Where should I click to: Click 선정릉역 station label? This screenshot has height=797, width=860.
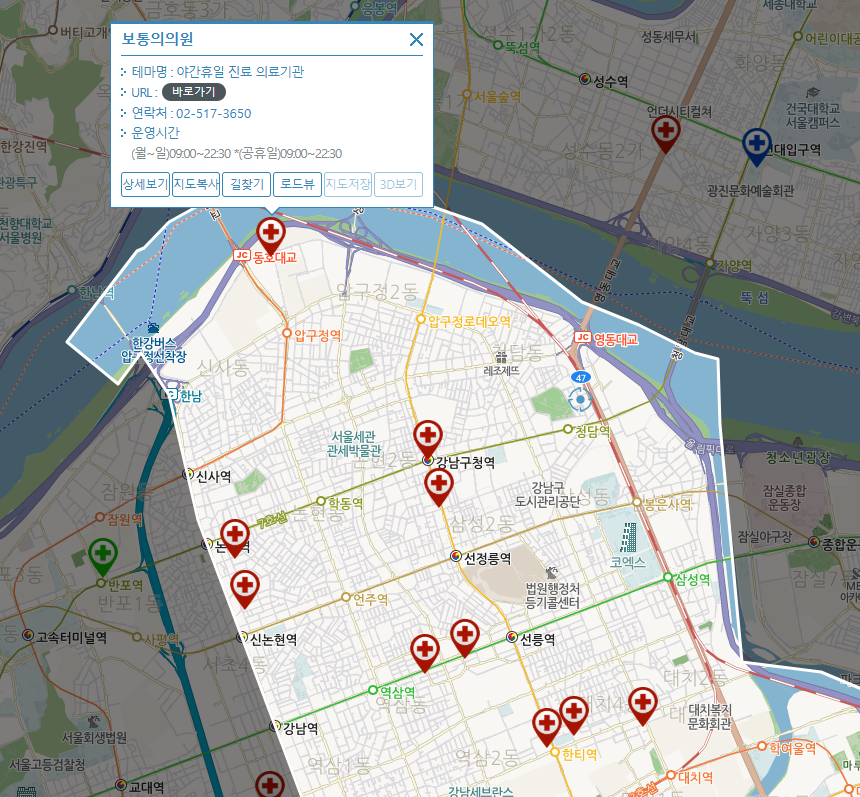pyautogui.click(x=488, y=558)
